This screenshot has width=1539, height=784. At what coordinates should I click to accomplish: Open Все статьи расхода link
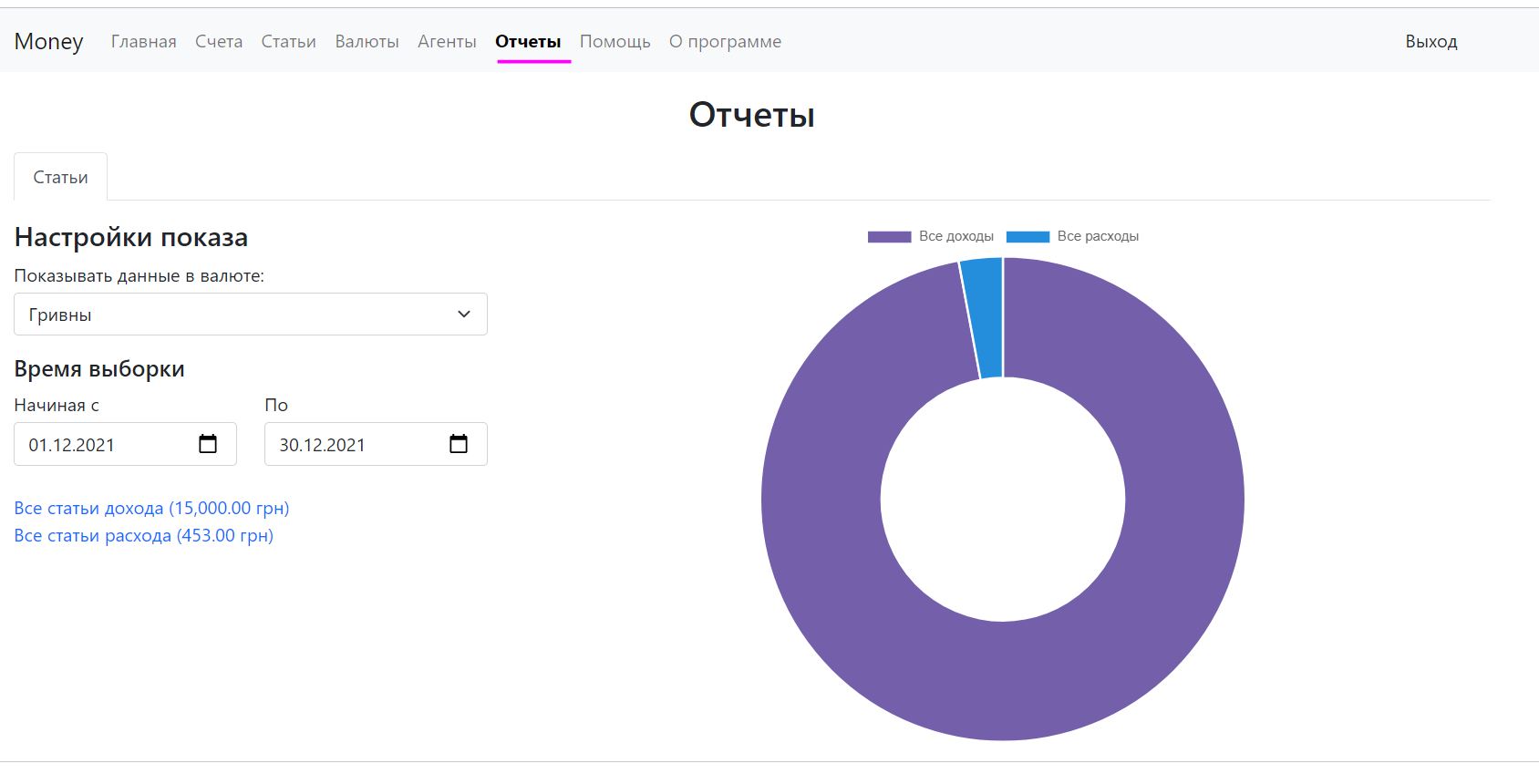tap(143, 535)
